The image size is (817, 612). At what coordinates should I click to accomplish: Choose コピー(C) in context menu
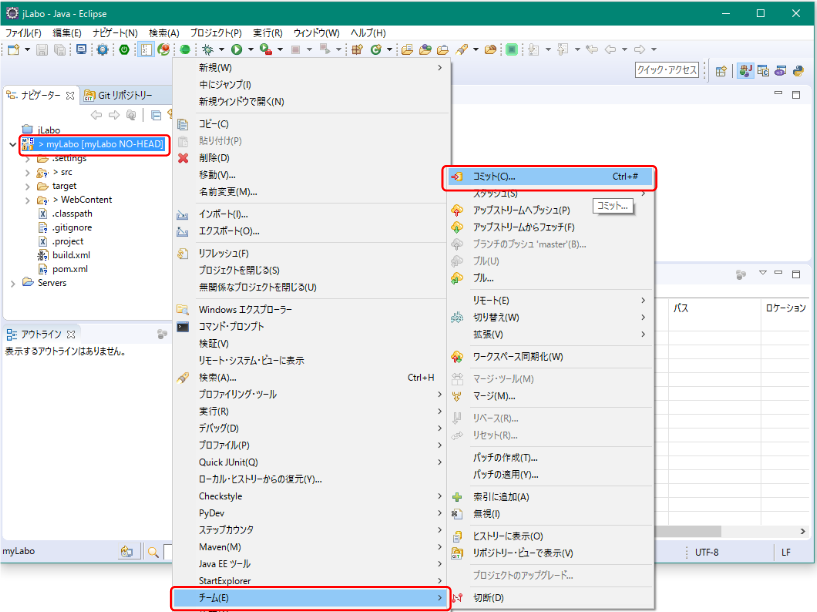coord(214,124)
